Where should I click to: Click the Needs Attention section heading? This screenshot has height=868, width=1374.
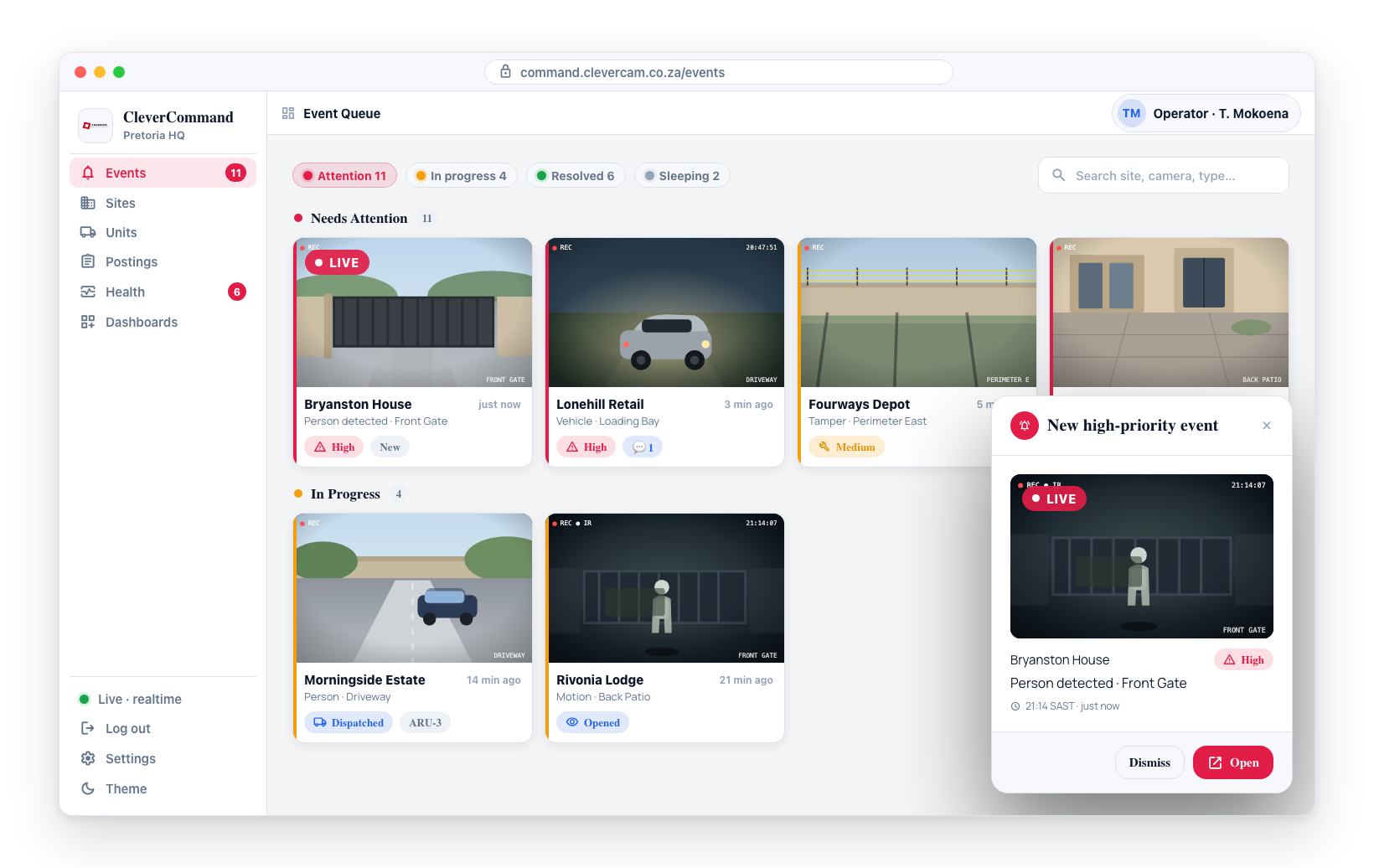(x=359, y=218)
